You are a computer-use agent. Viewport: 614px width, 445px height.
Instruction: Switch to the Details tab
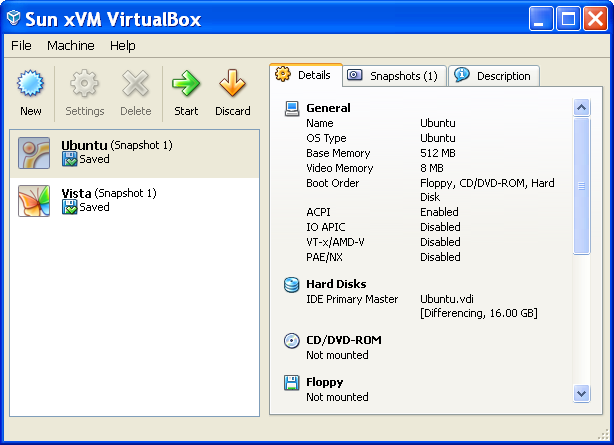306,75
